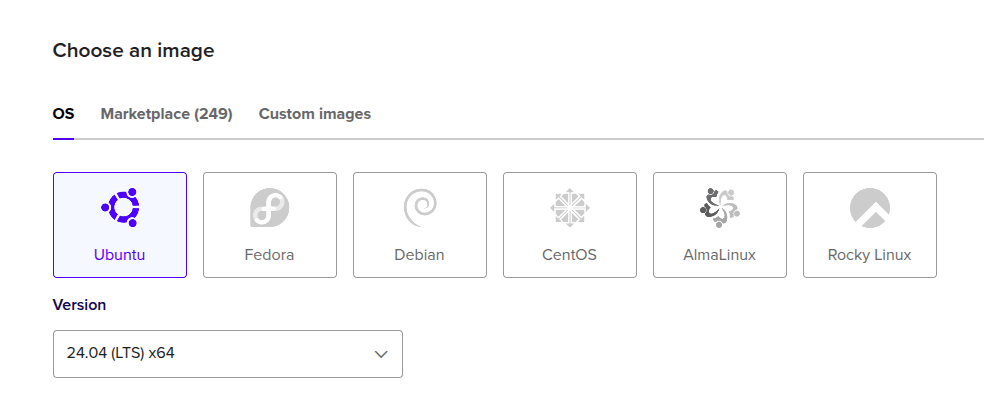Click the Version field label
This screenshot has width=984, height=407.
pyautogui.click(x=79, y=305)
